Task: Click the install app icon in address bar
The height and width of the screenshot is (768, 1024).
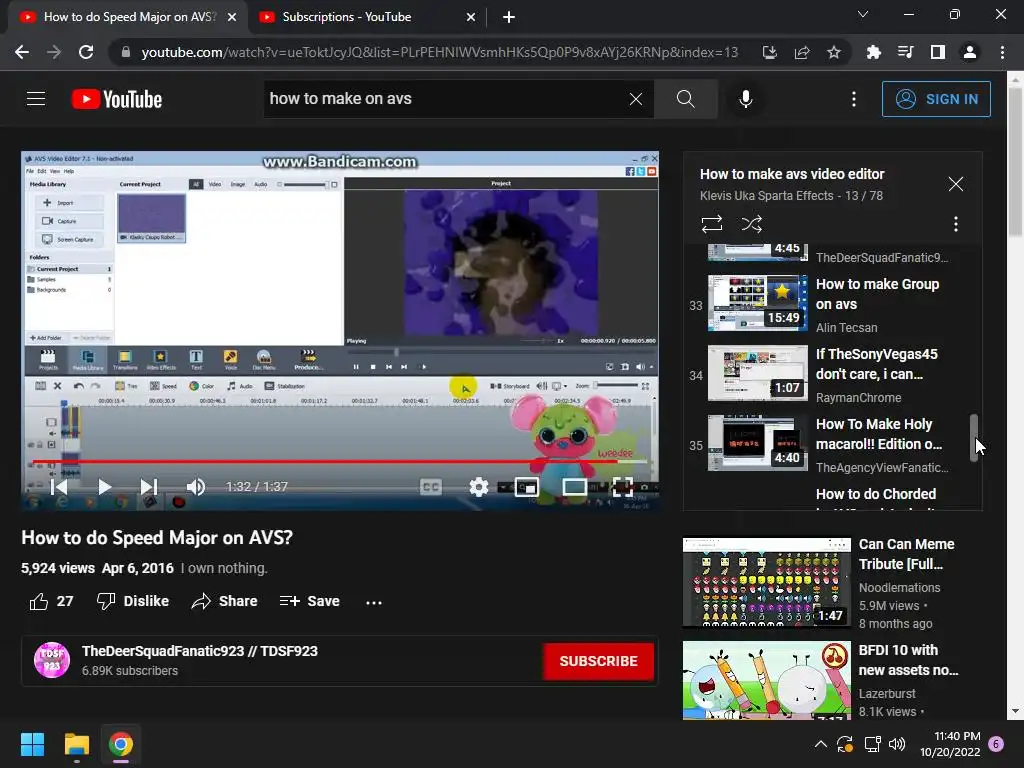Action: [769, 52]
